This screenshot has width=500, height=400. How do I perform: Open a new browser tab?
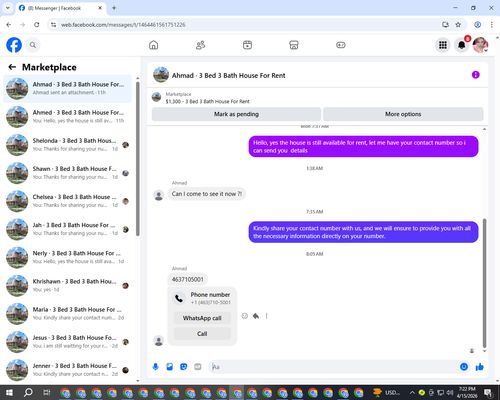click(114, 8)
